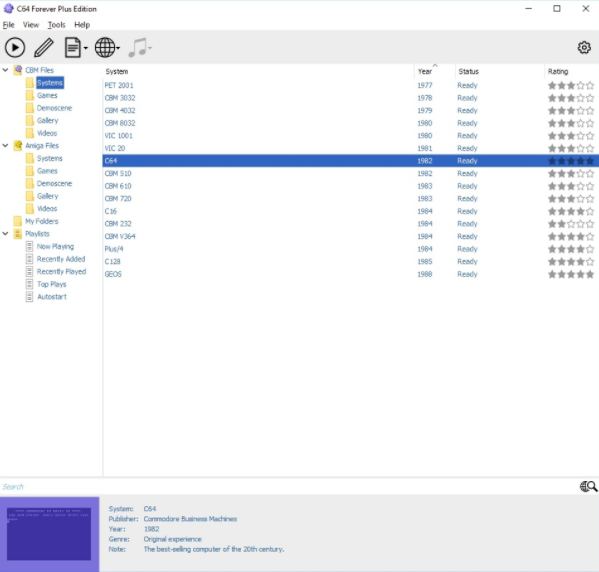Image resolution: width=599 pixels, height=572 pixels.
Task: Set C128 rating to five stars
Action: click(x=590, y=261)
